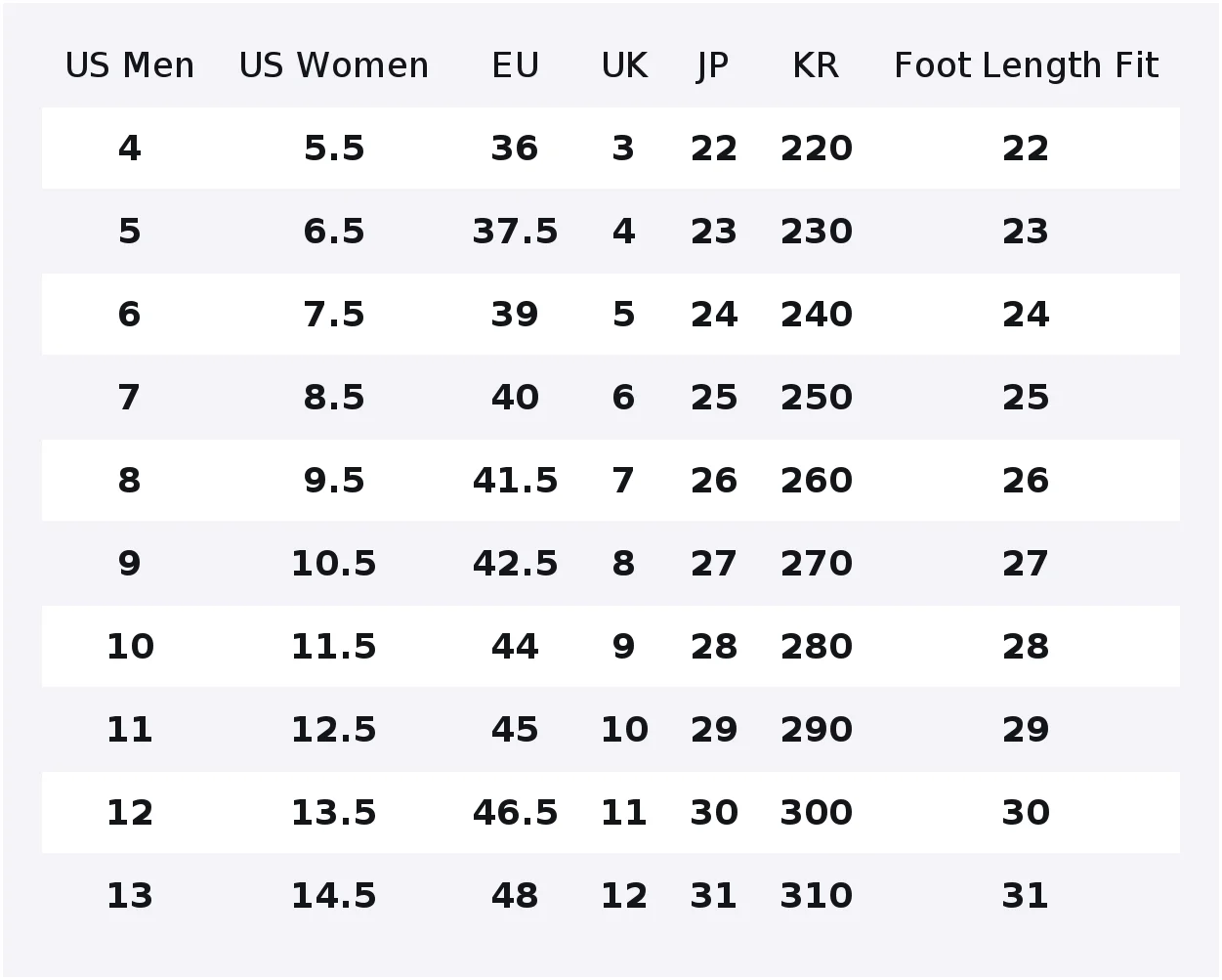Click US Women size 6.5 cell
The image size is (1222, 980).
(334, 232)
